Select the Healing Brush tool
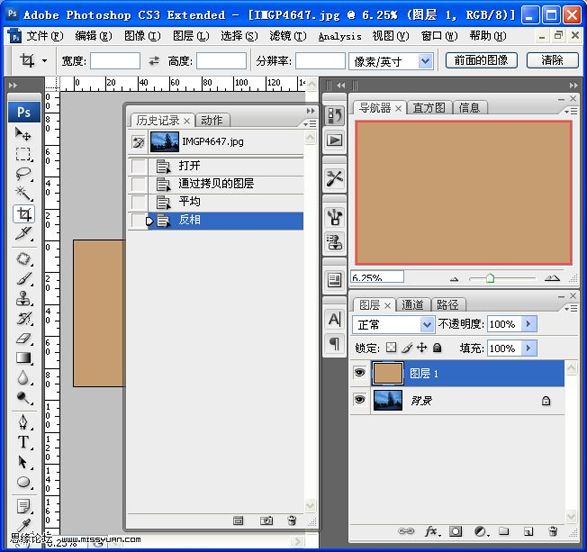Screen dimensions: 587x552 tap(23, 259)
